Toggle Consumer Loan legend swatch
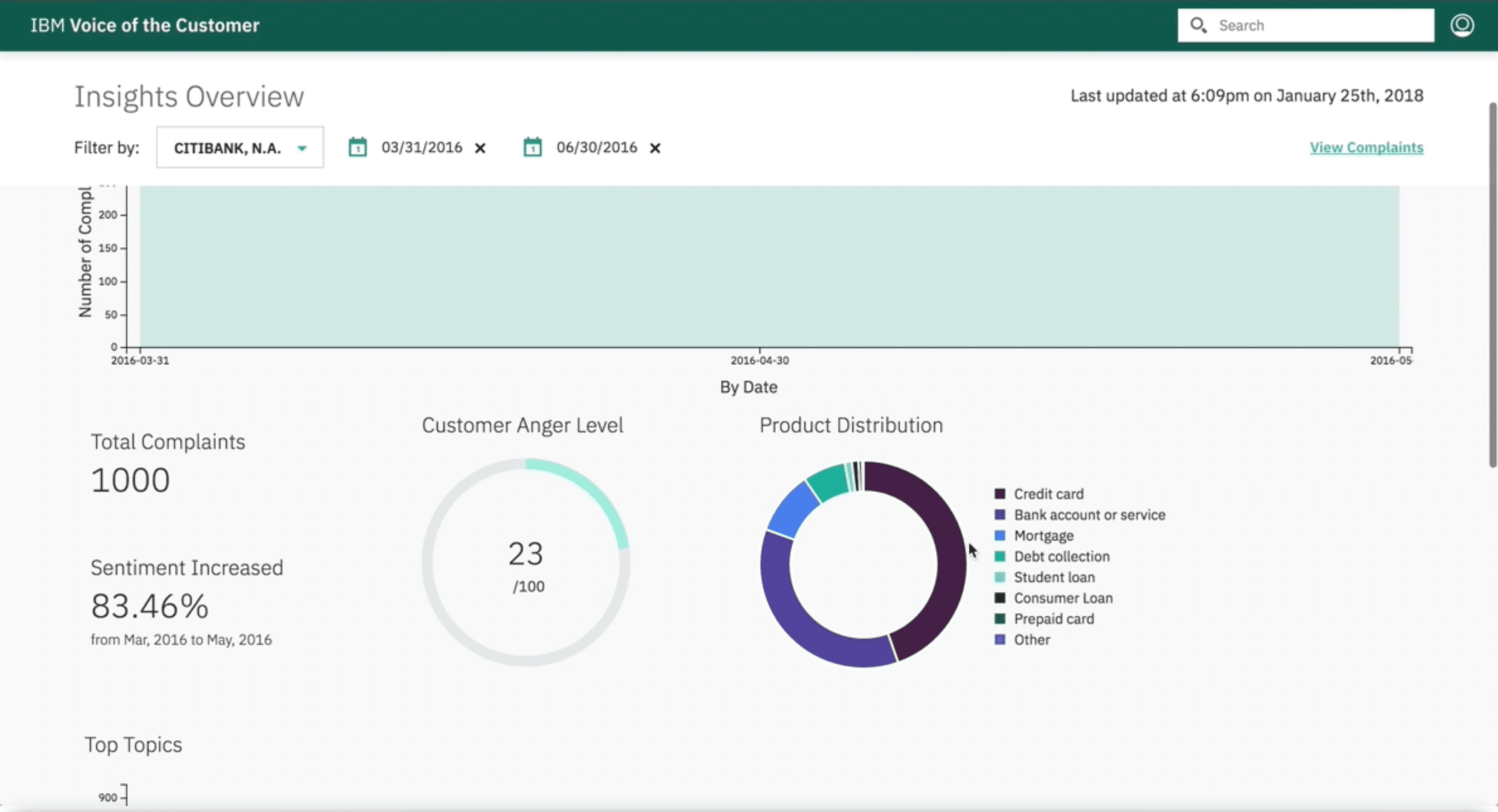Image resolution: width=1498 pixels, height=812 pixels. tap(1000, 598)
